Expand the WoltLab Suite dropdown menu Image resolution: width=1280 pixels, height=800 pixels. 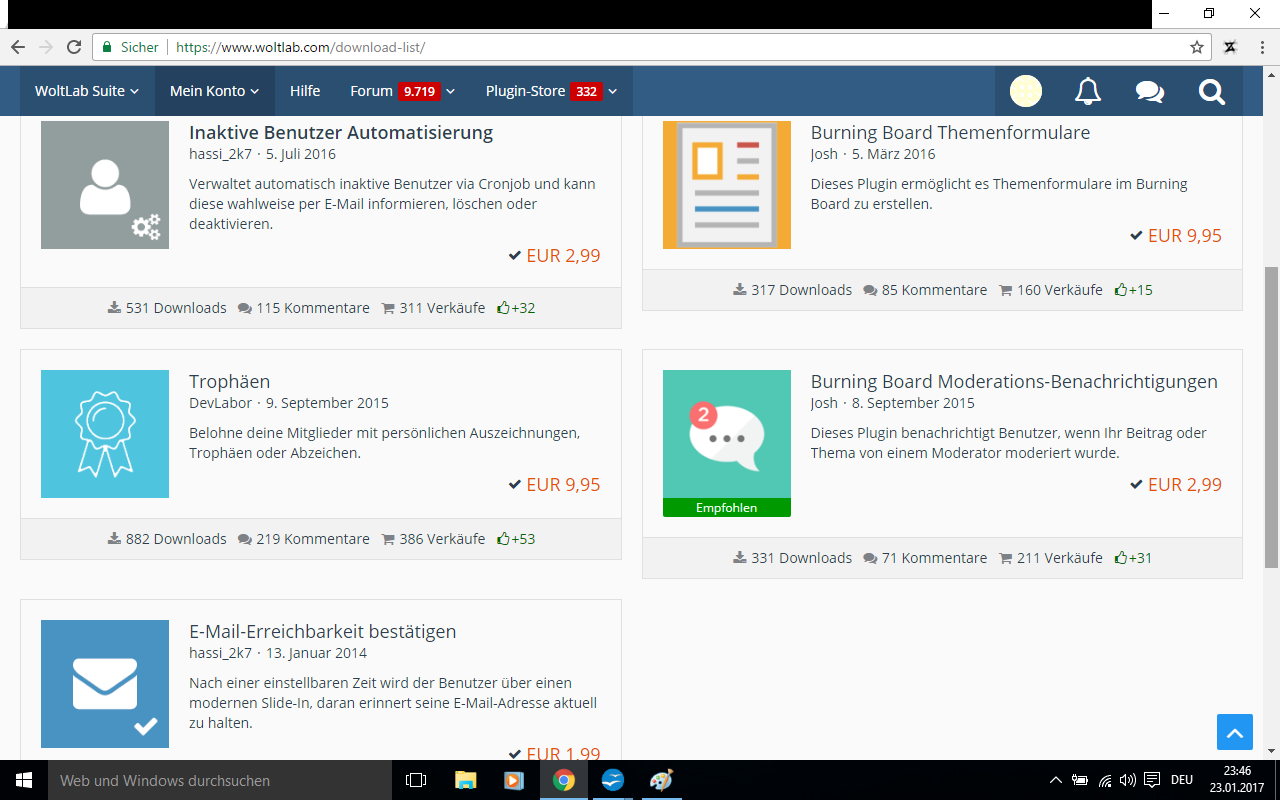(x=87, y=91)
